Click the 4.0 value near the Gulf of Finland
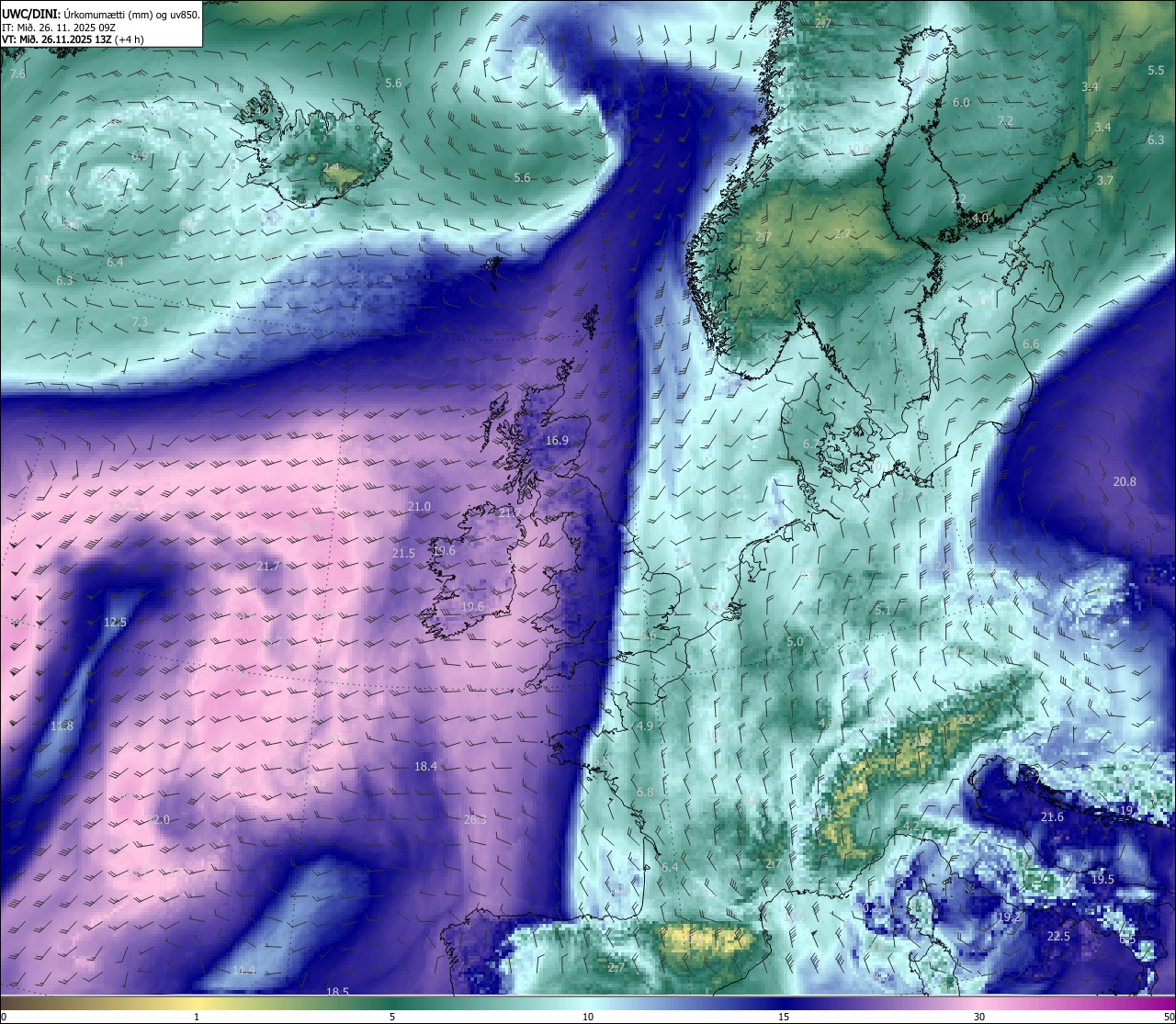Screen dimensions: 1176x1024 point(980,219)
